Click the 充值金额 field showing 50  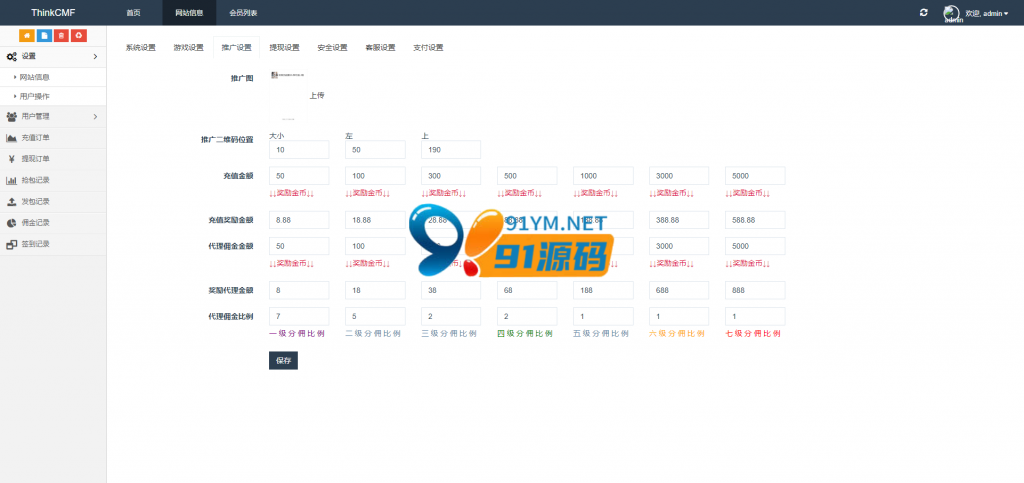[299, 176]
